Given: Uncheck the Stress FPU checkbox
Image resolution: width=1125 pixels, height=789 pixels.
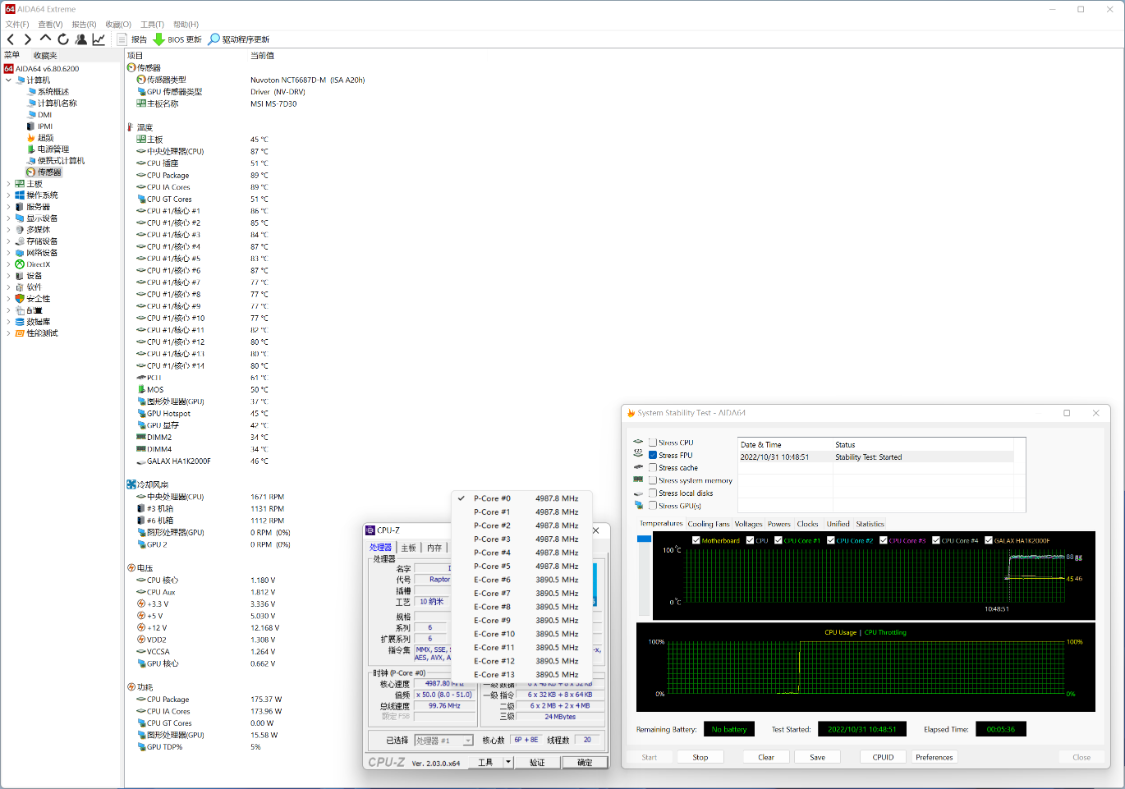Looking at the screenshot, I should 653,455.
